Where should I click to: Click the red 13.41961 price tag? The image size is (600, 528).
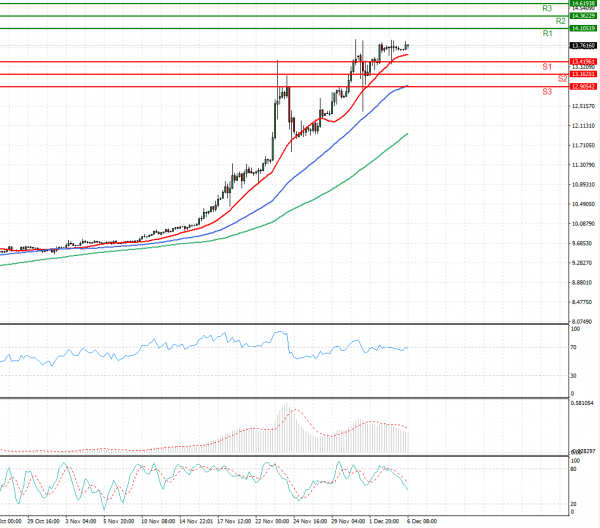pos(583,62)
